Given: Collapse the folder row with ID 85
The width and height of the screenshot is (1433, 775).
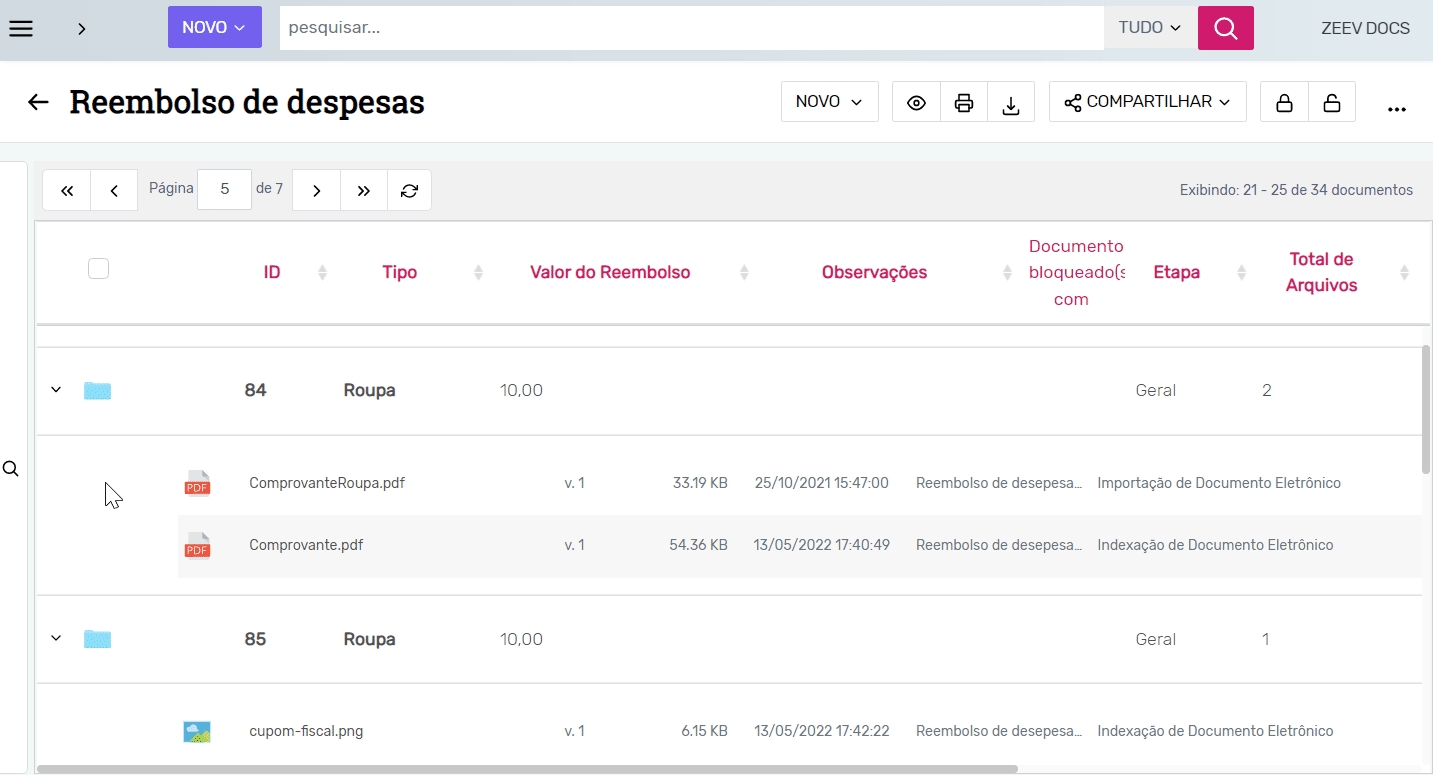Looking at the screenshot, I should click(56, 638).
